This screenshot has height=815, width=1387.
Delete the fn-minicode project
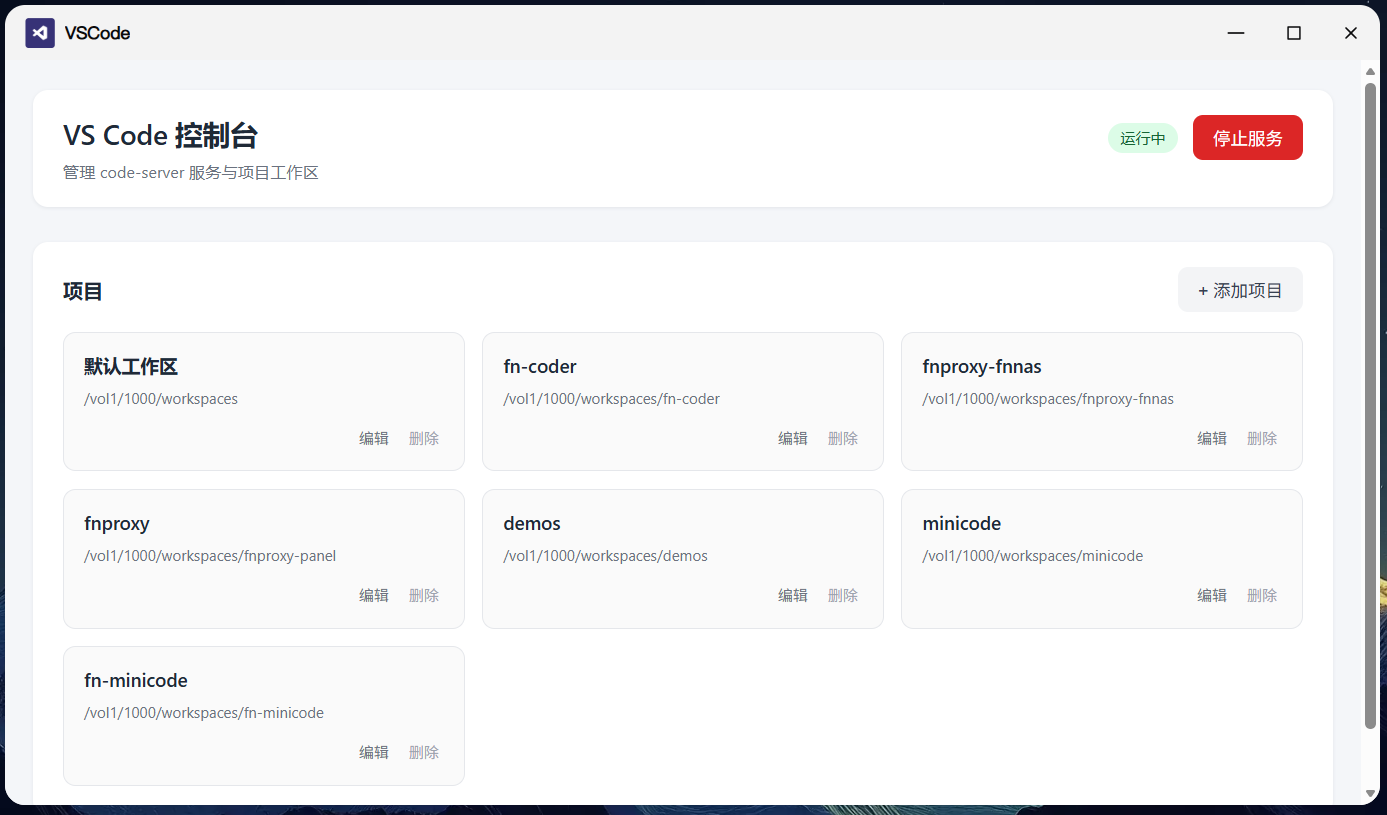424,752
